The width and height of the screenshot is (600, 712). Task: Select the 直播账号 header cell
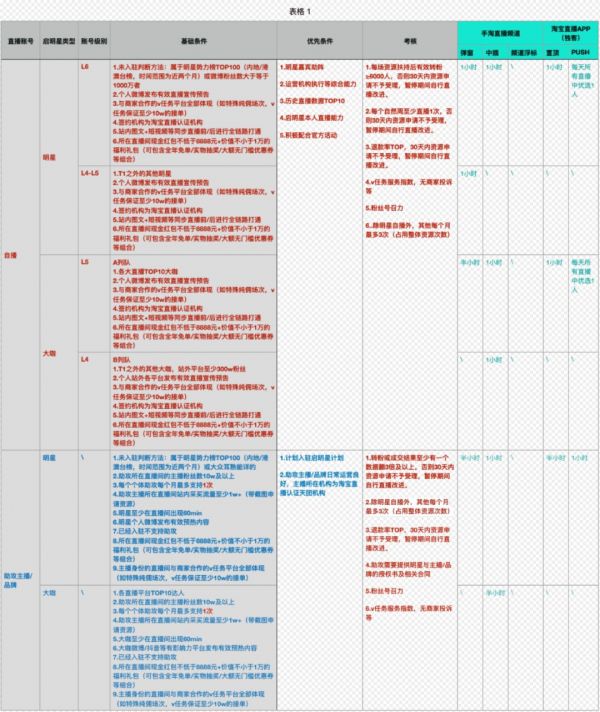[19, 41]
